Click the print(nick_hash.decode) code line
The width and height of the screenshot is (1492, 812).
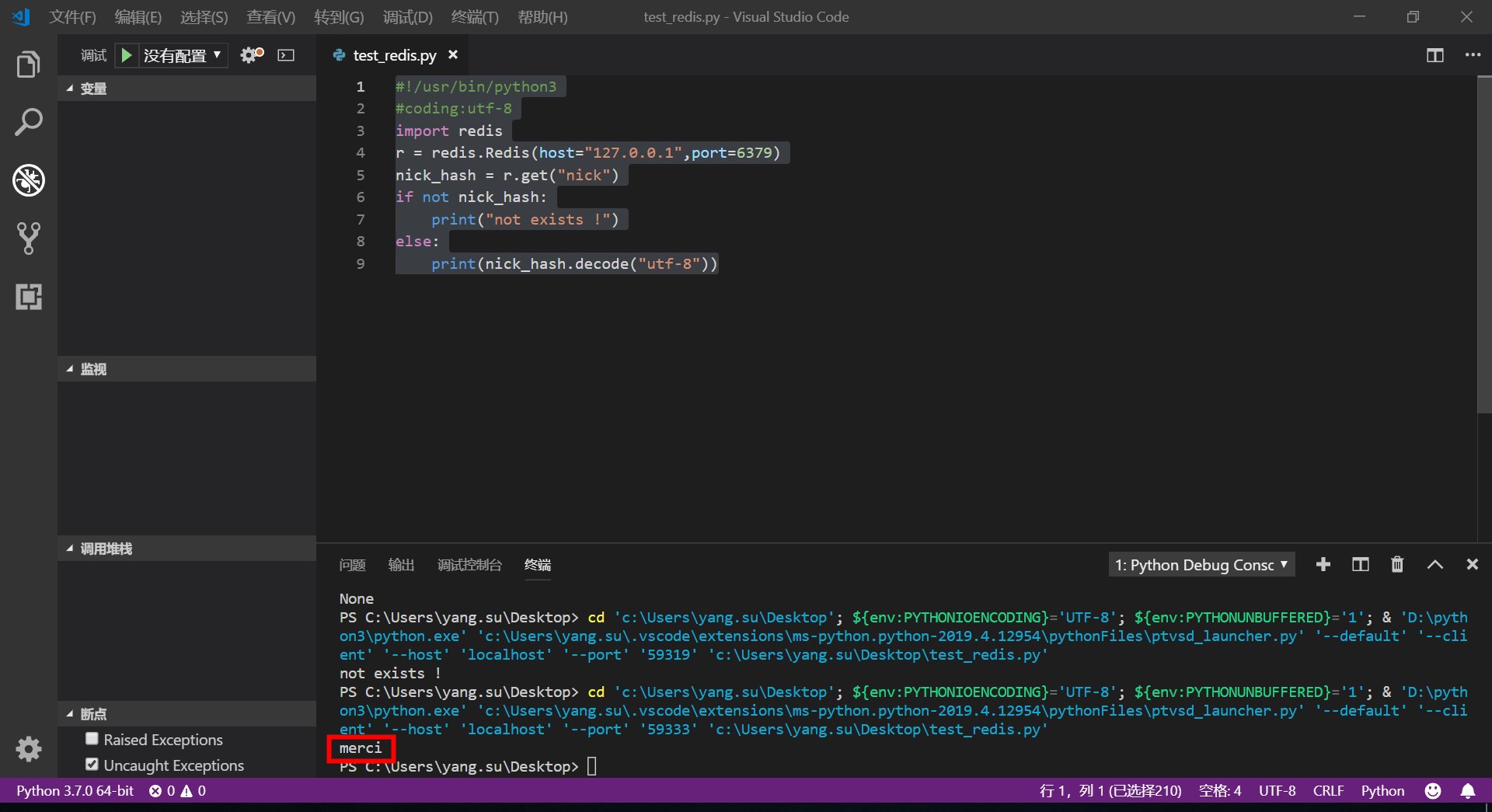coord(575,264)
